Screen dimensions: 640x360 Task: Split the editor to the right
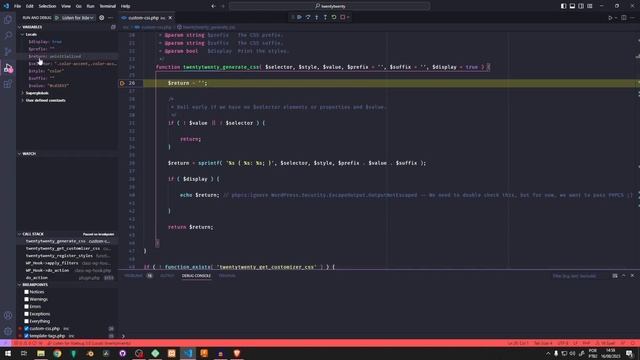(624, 18)
